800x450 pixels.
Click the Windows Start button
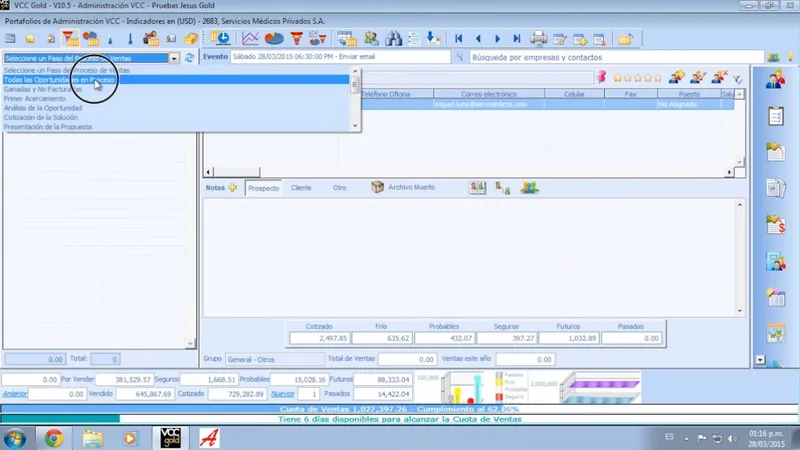click(15, 438)
